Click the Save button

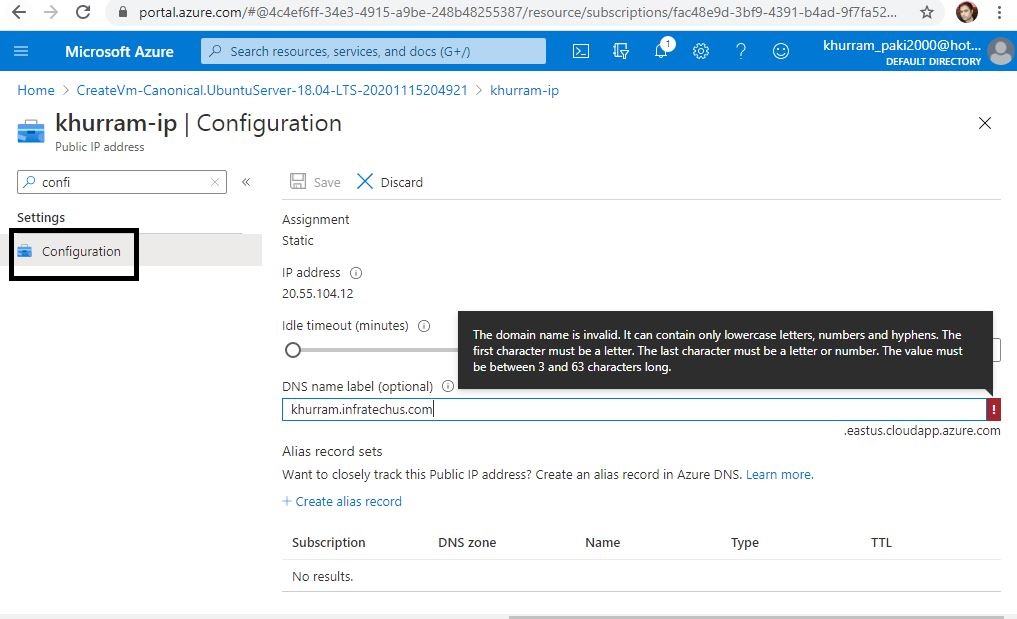[315, 182]
